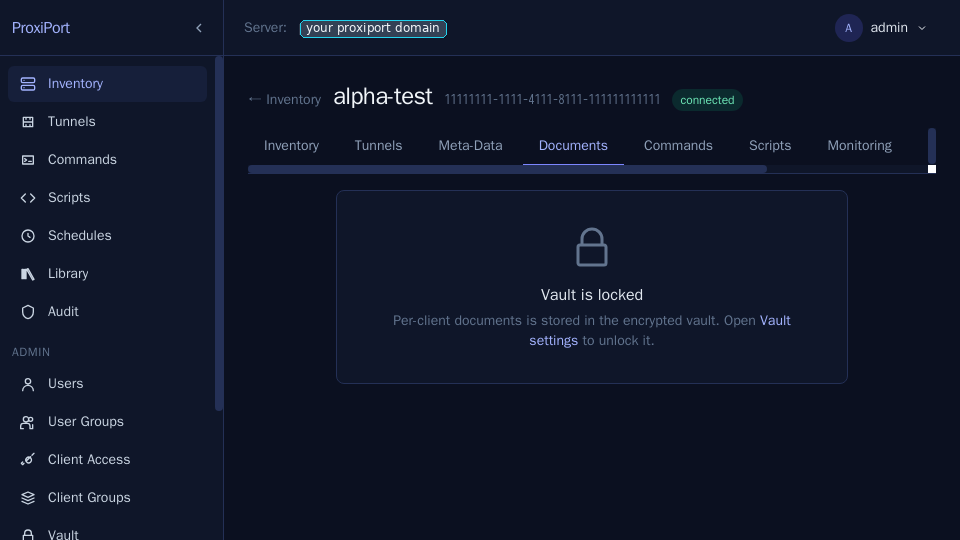The height and width of the screenshot is (540, 960).
Task: Click the Commands terminal icon in sidebar
Action: [28, 160]
